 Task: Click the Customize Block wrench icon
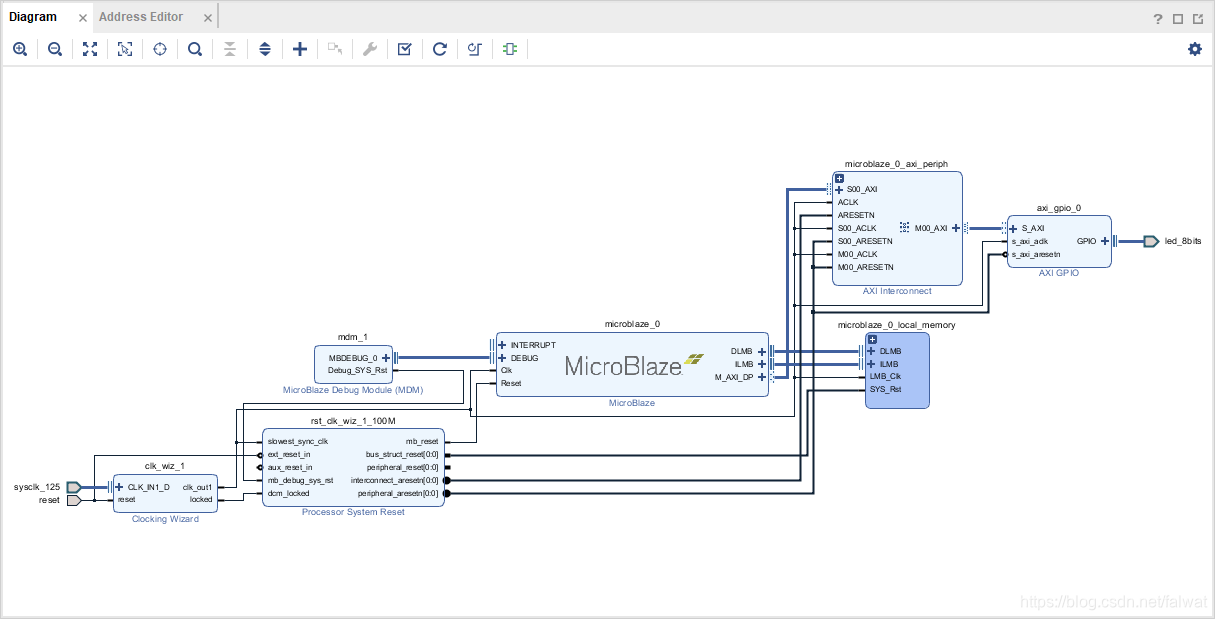370,49
